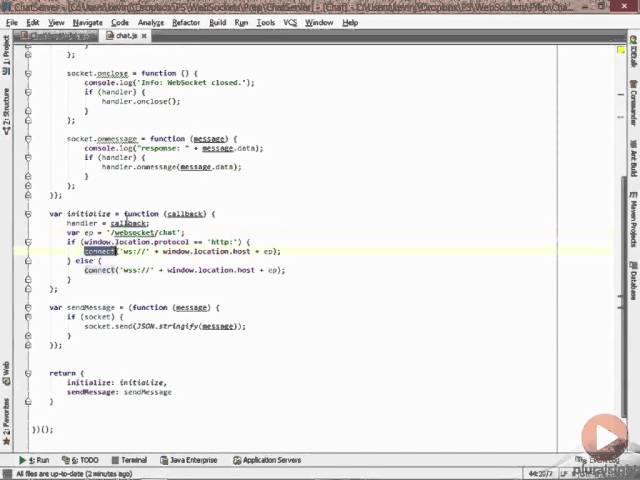Open the Code menu
The image size is (640, 480).
point(120,23)
